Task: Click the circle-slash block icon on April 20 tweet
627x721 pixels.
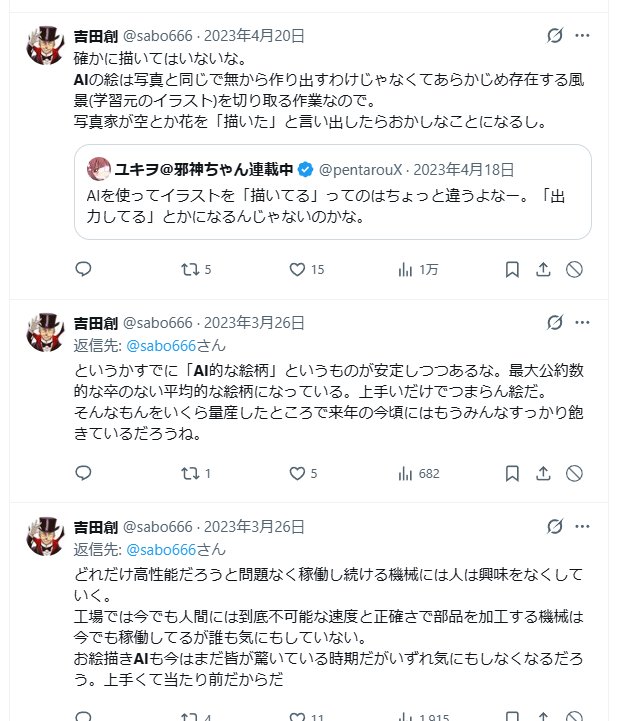Action: point(574,269)
